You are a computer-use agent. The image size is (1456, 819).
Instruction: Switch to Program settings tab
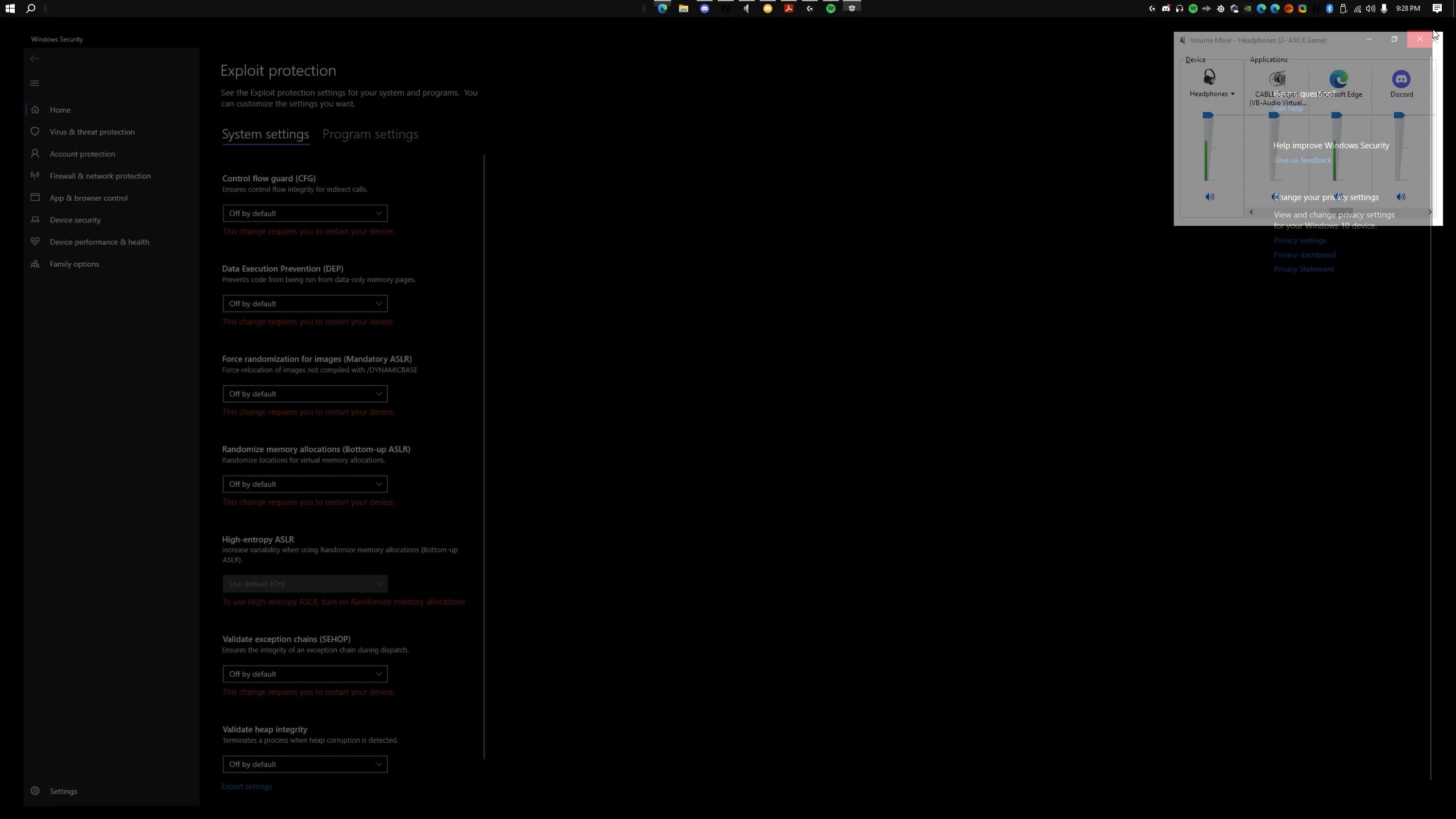pyautogui.click(x=370, y=134)
